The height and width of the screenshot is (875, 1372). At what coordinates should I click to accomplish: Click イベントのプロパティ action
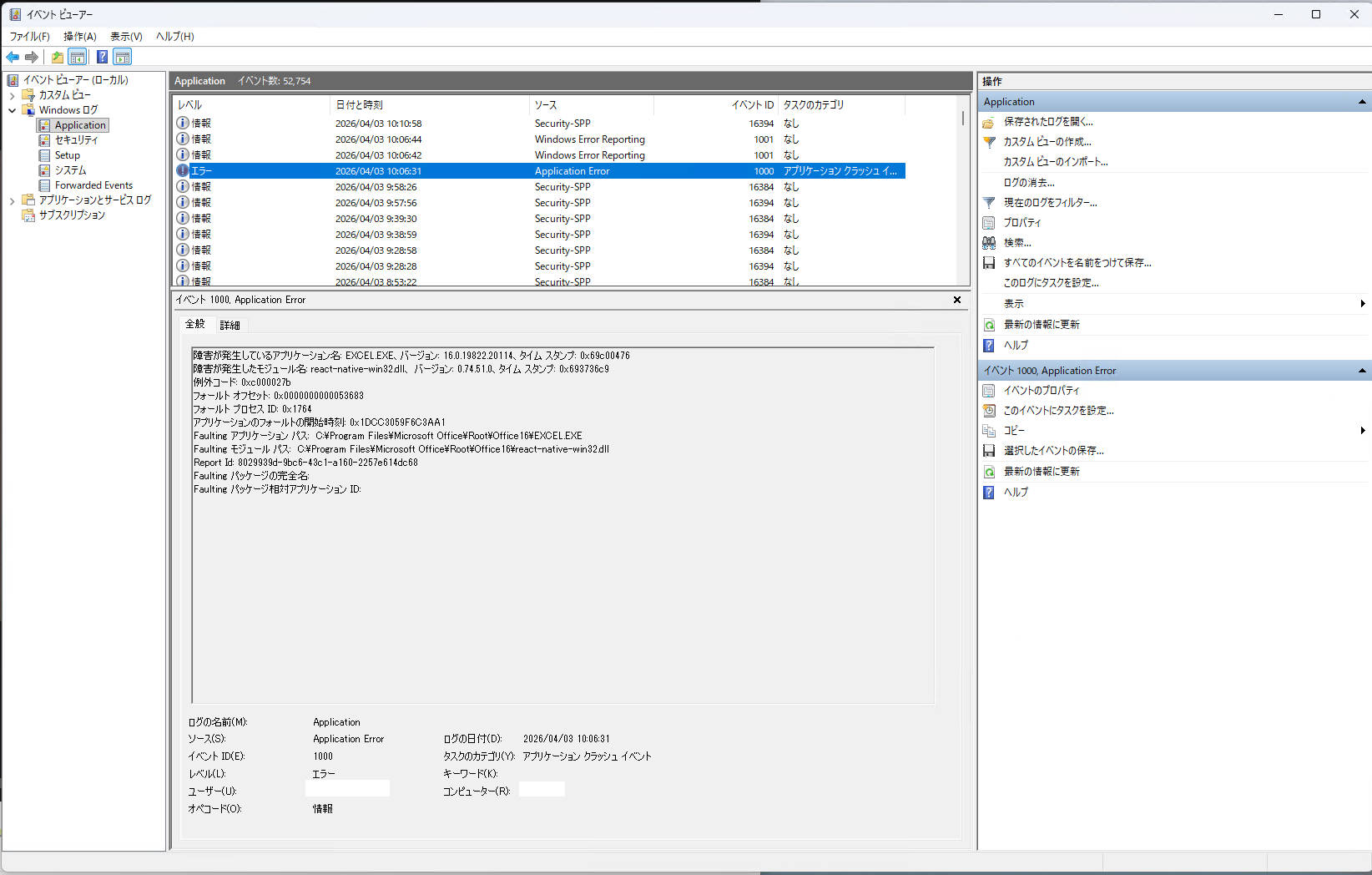pos(1041,390)
